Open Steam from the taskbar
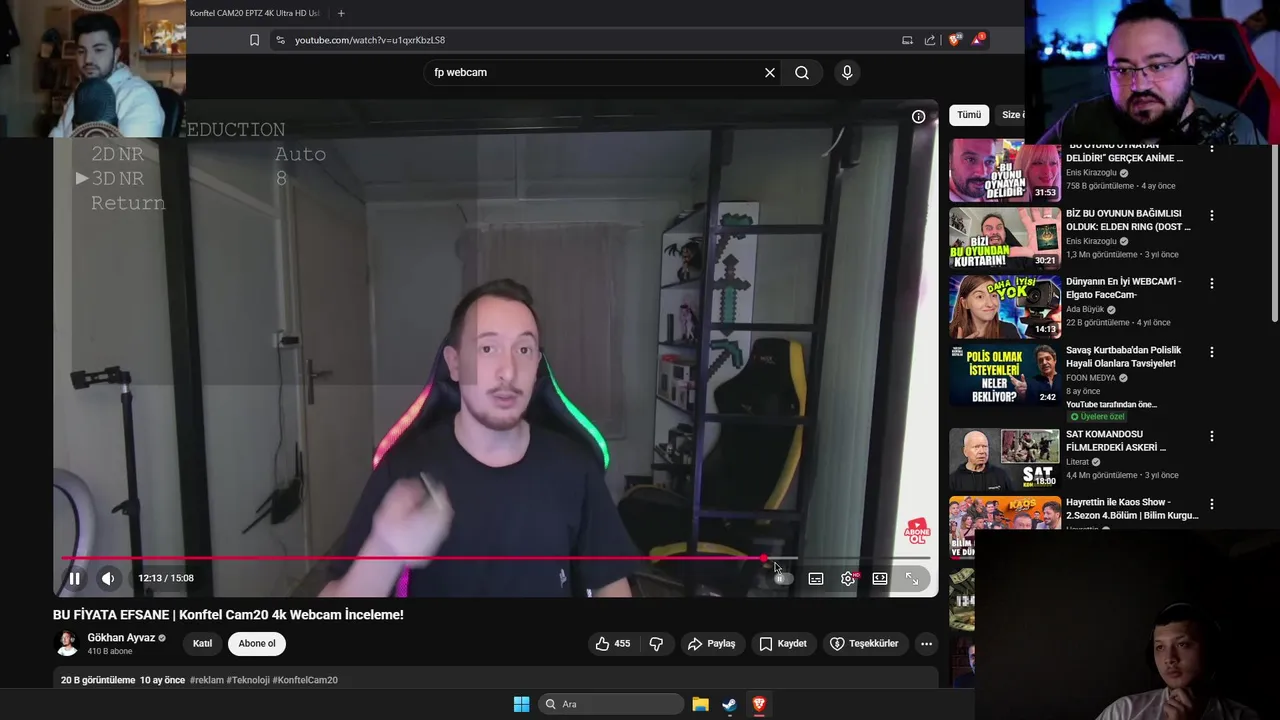 730,704
